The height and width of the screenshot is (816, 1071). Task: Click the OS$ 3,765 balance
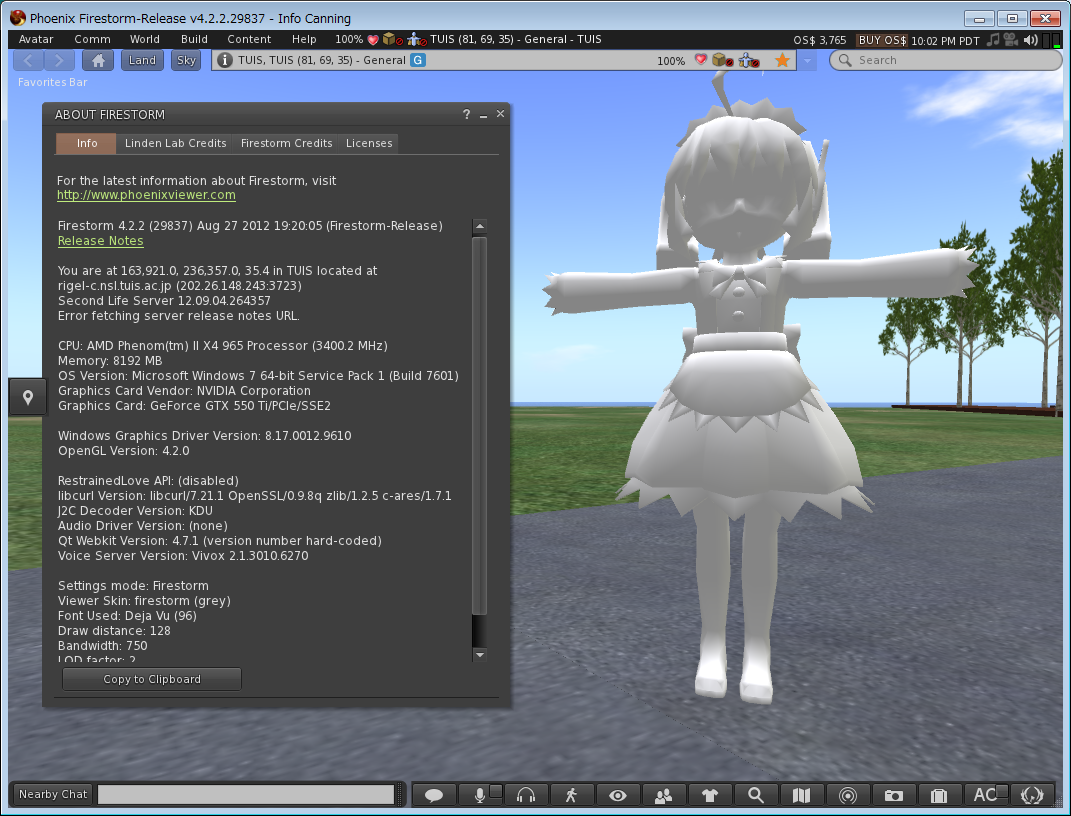pyautogui.click(x=820, y=40)
